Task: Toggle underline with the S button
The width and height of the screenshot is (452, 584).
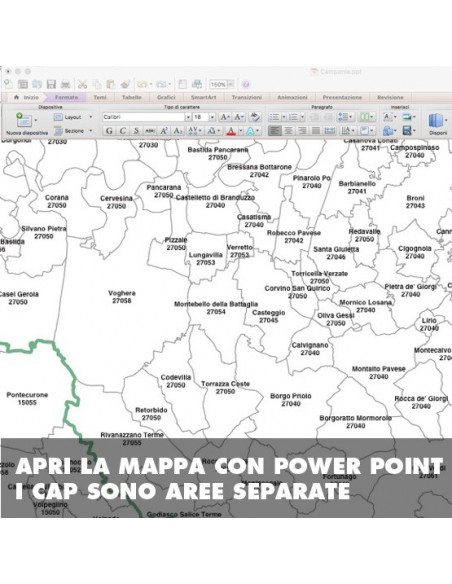Action: click(x=136, y=131)
